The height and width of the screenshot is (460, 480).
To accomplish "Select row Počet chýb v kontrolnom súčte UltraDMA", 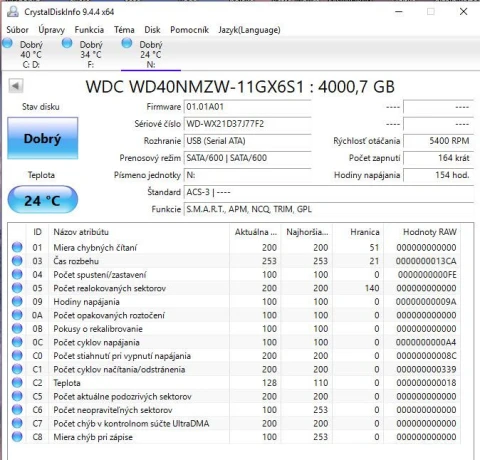I will point(234,423).
